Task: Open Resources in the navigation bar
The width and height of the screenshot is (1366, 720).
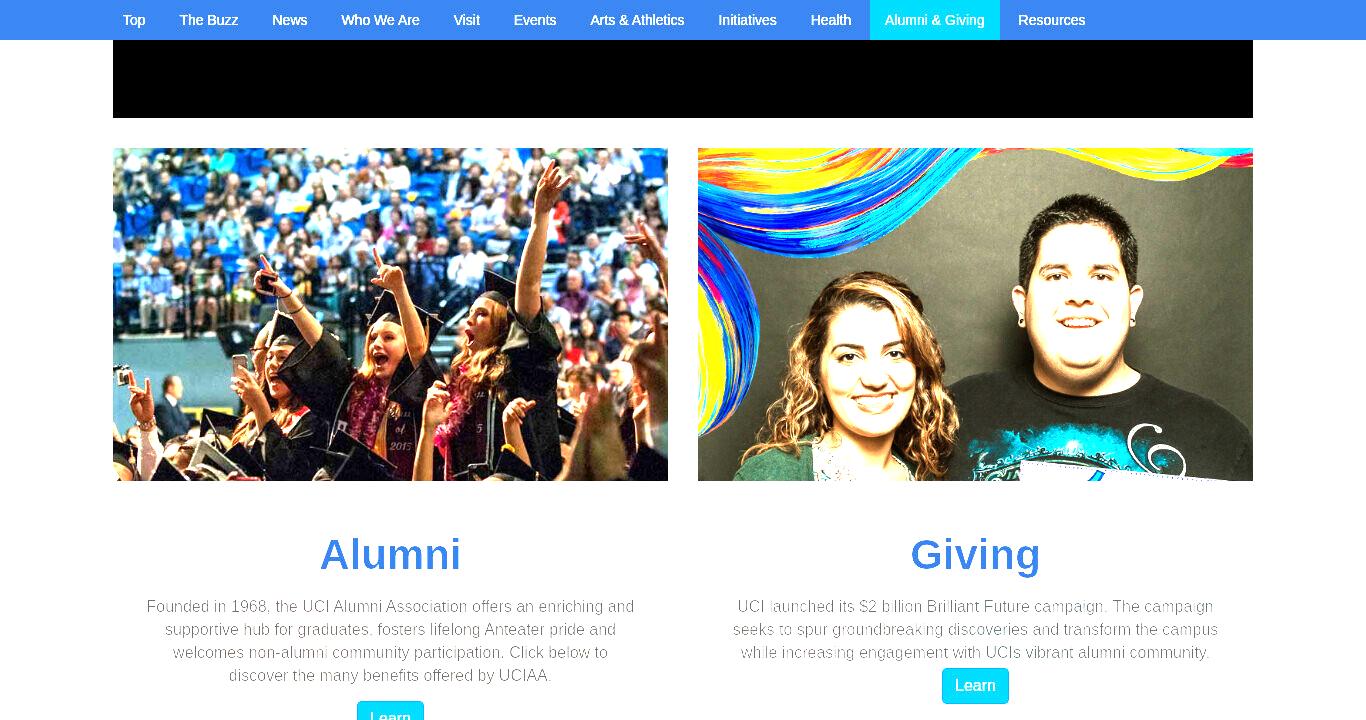Action: click(x=1051, y=20)
